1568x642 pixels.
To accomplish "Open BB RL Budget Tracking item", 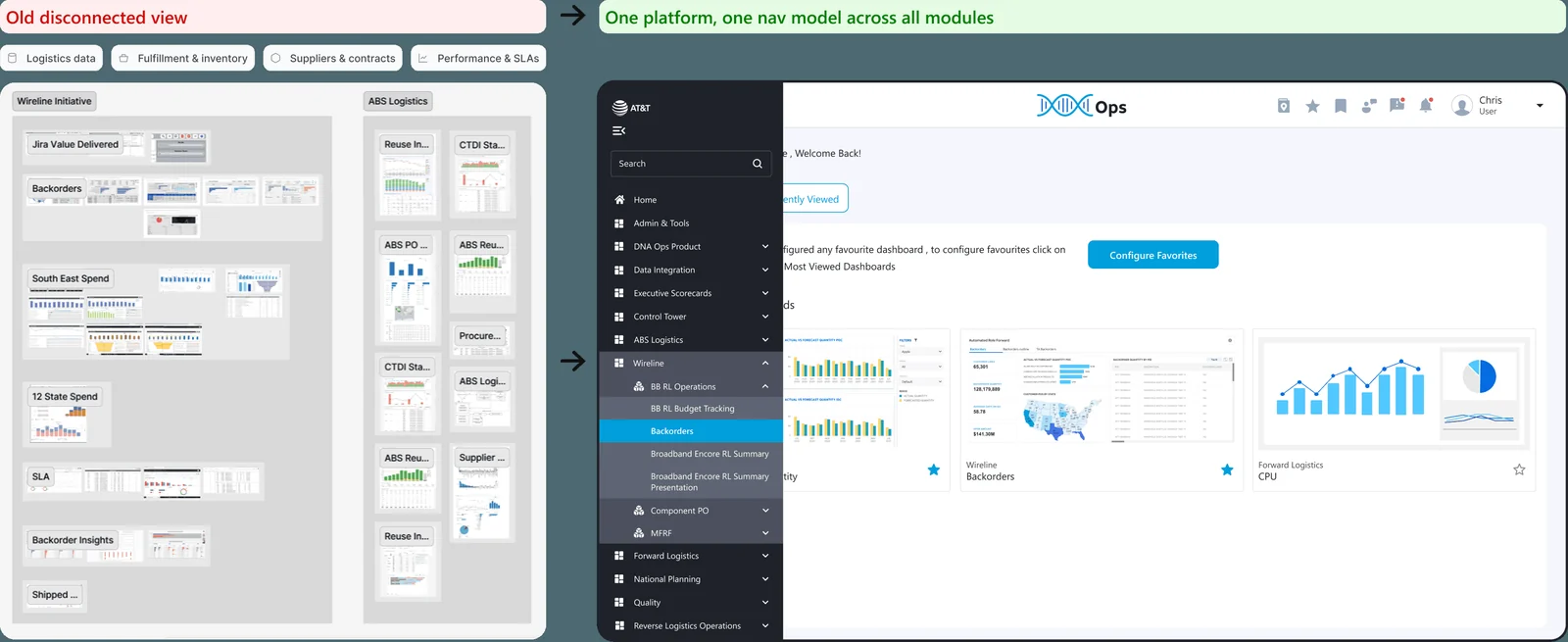I will pos(691,409).
